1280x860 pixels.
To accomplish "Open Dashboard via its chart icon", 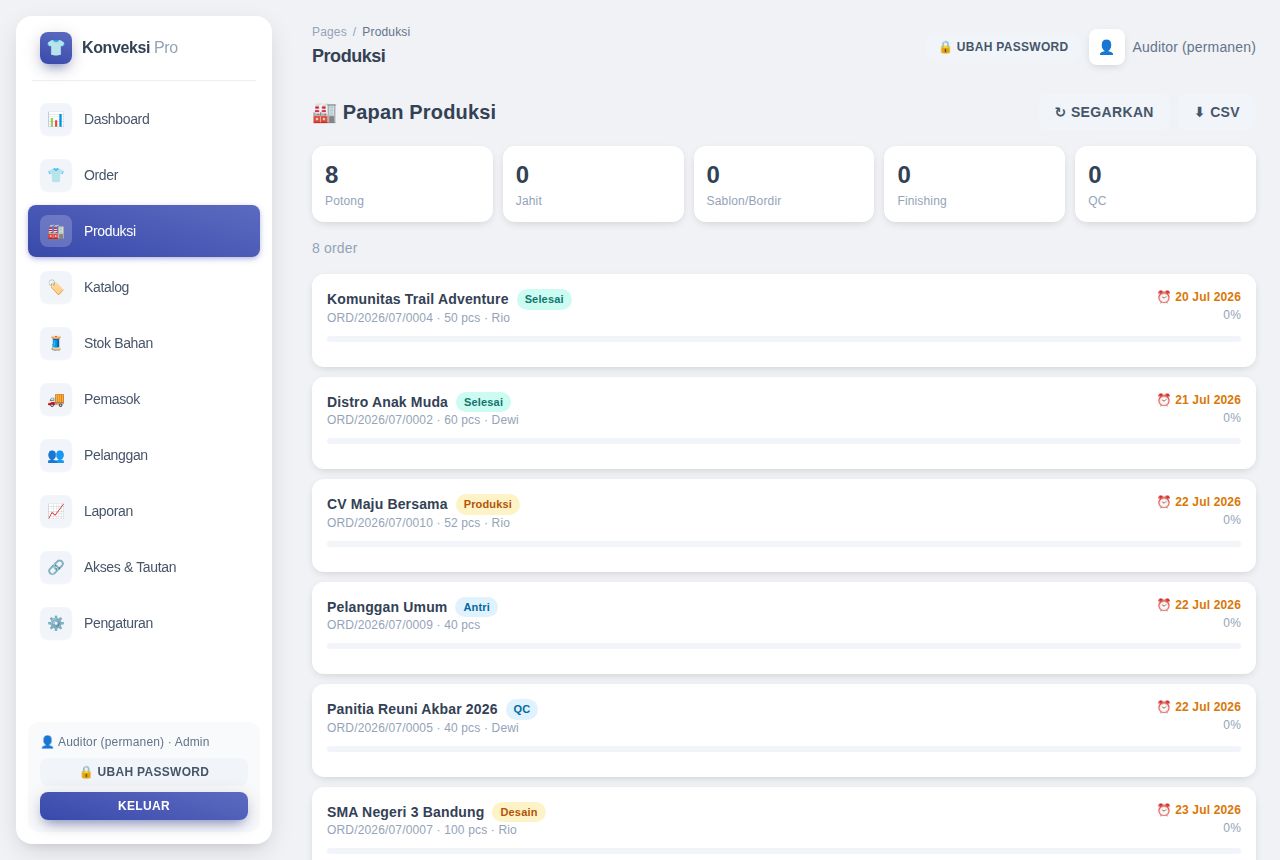I will 56,119.
